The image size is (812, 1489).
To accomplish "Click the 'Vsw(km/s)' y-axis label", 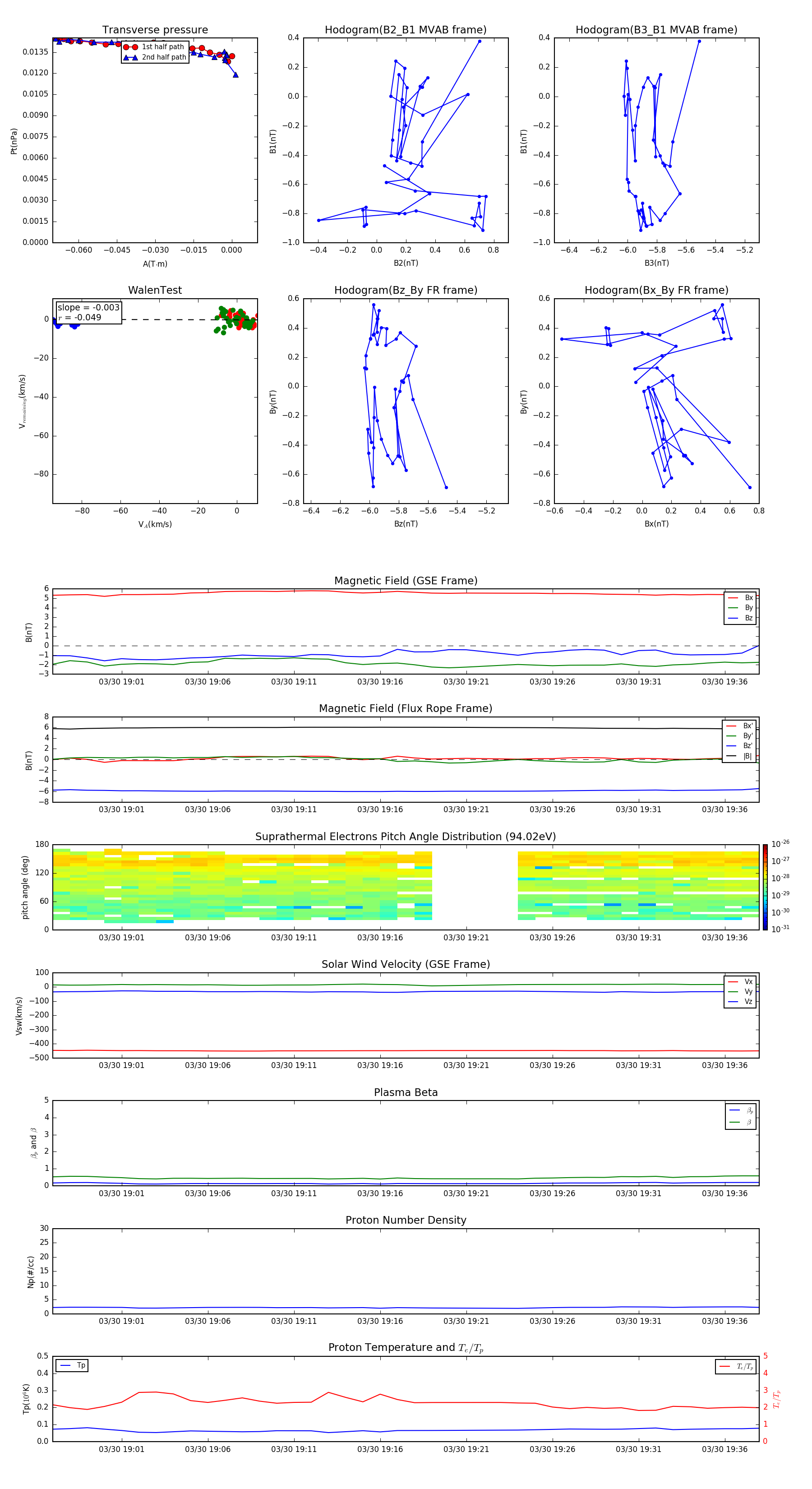I will click(18, 1016).
